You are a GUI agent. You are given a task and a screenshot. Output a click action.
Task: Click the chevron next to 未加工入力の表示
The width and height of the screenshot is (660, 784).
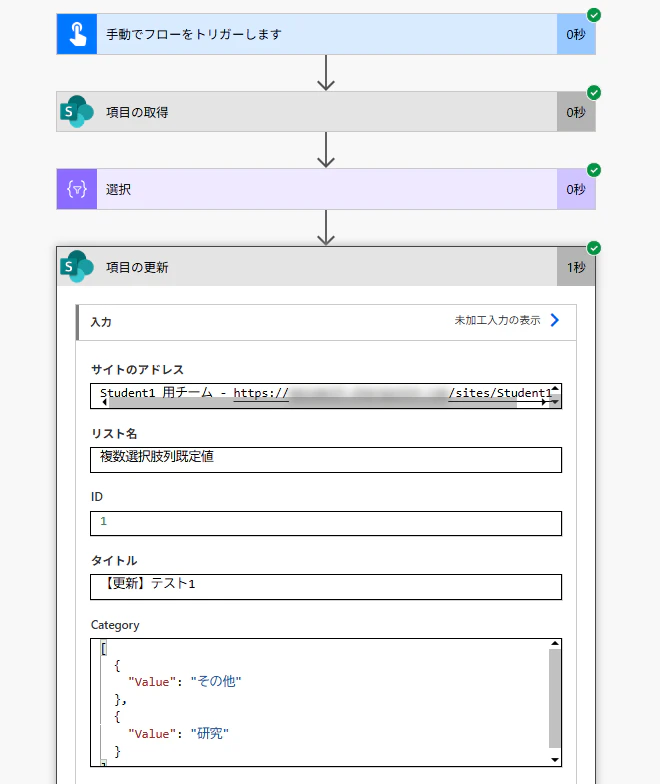(554, 320)
